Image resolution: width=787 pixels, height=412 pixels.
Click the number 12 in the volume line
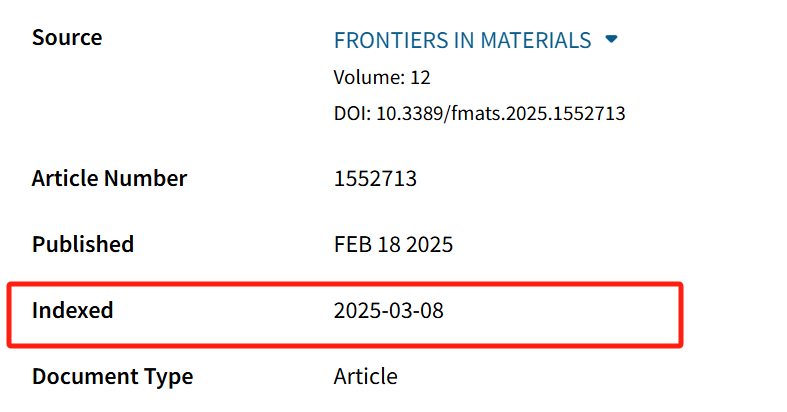[x=420, y=77]
